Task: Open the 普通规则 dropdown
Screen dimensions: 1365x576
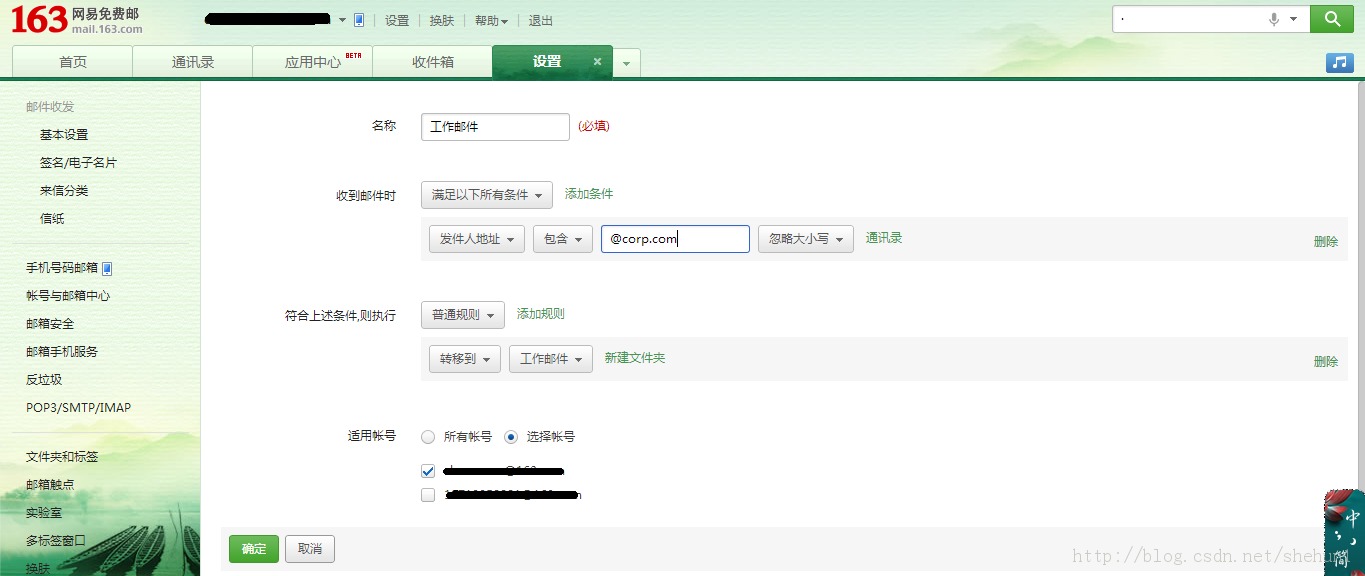Action: point(463,315)
